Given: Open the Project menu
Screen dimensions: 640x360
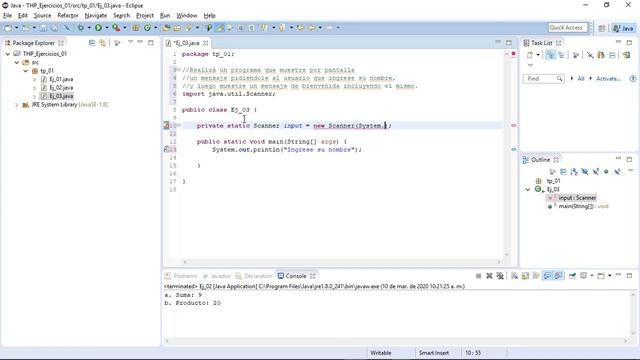Looking at the screenshot, I should (x=145, y=16).
